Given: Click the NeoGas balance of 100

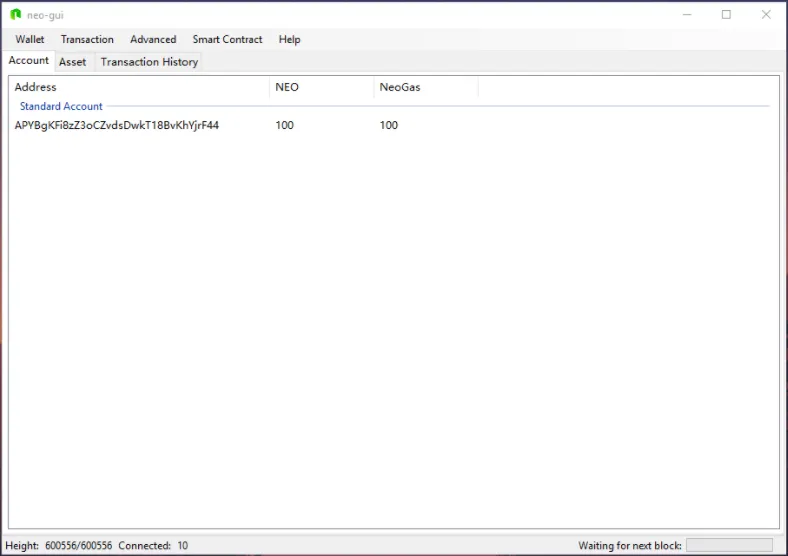Looking at the screenshot, I should coord(388,125).
